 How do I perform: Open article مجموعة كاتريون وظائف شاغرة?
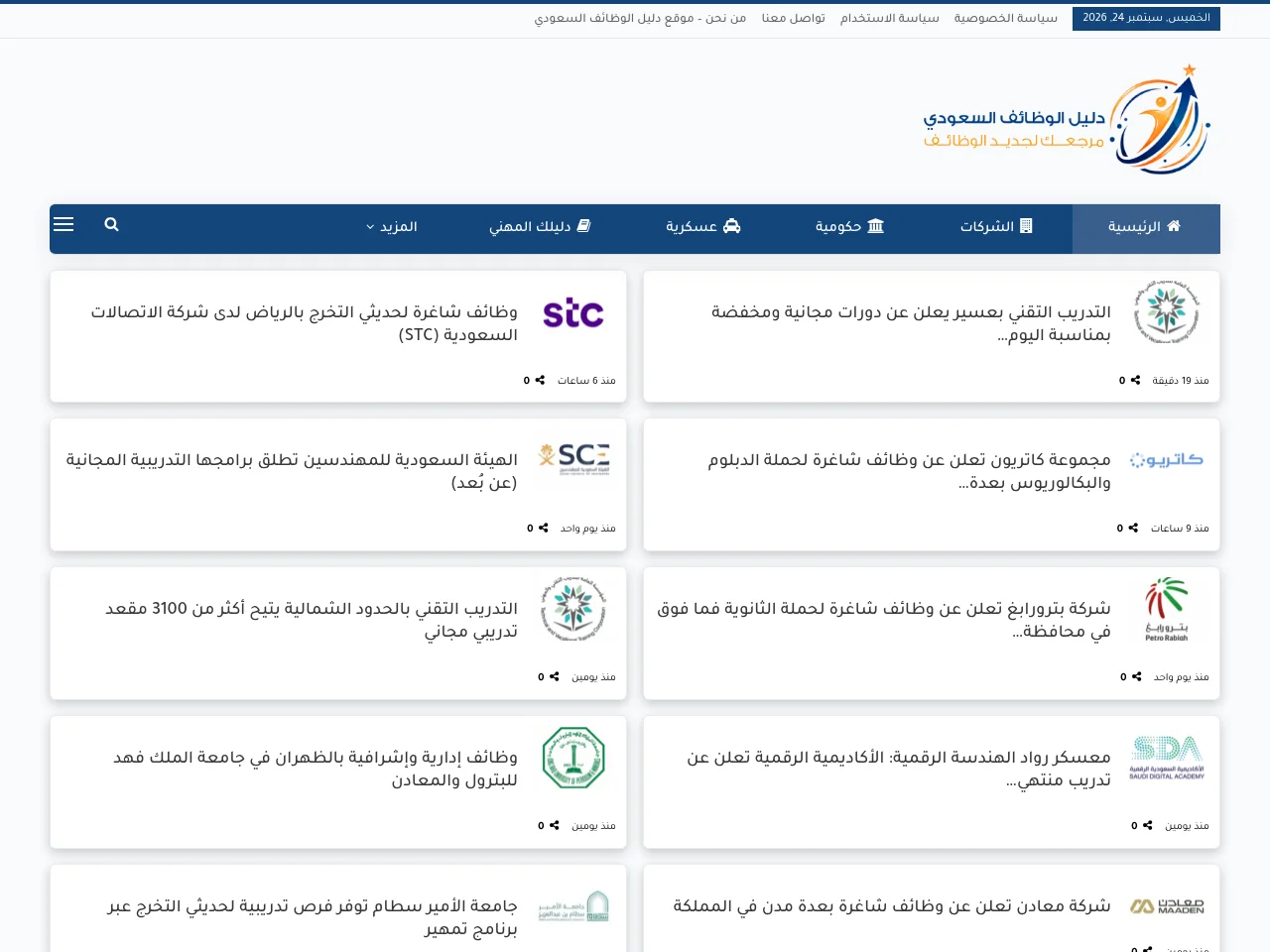(909, 471)
